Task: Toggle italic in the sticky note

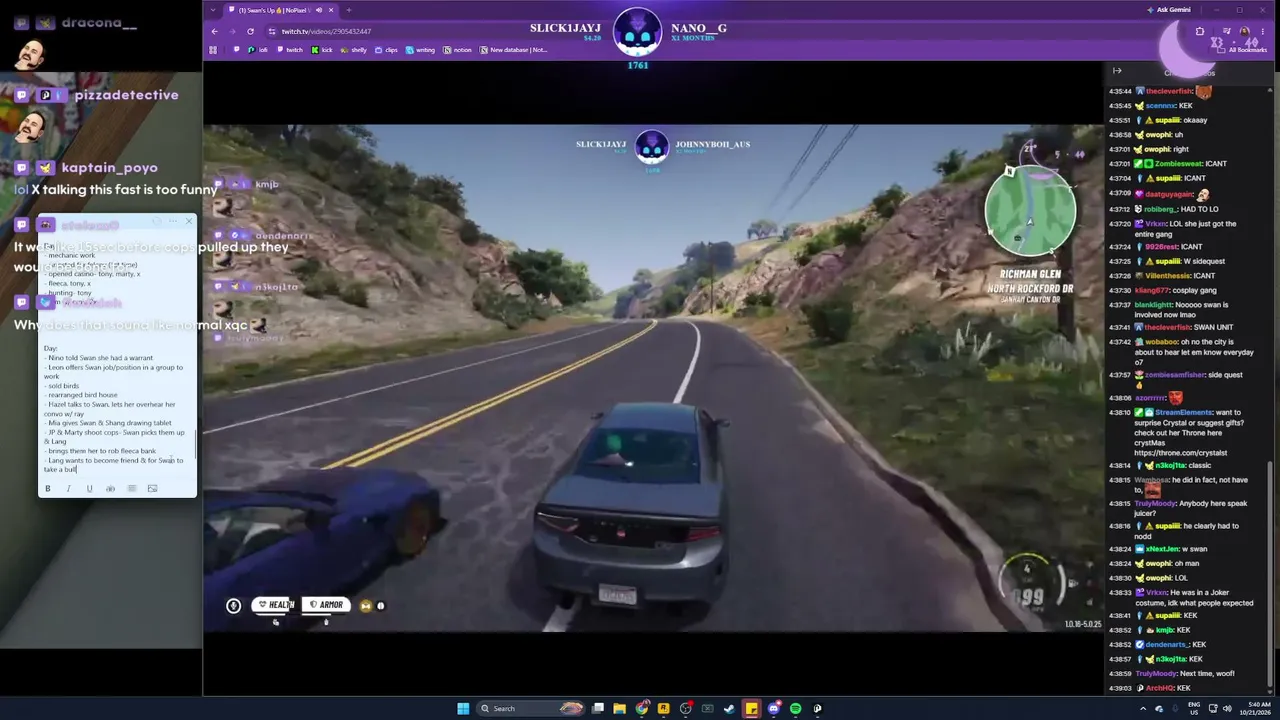Action: (x=68, y=489)
